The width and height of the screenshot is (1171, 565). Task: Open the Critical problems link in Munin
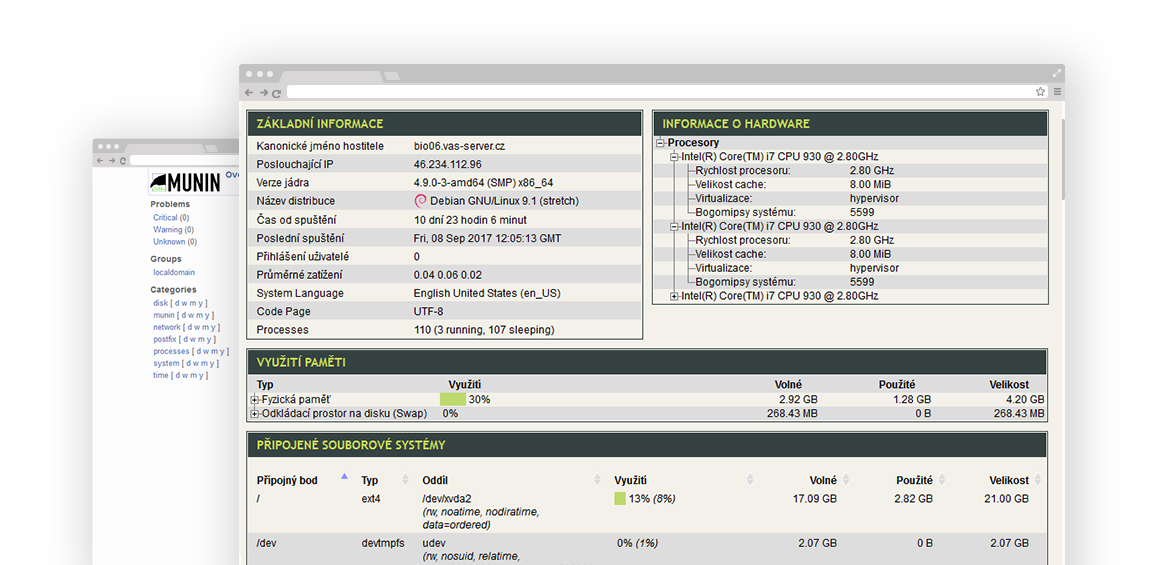coord(165,217)
